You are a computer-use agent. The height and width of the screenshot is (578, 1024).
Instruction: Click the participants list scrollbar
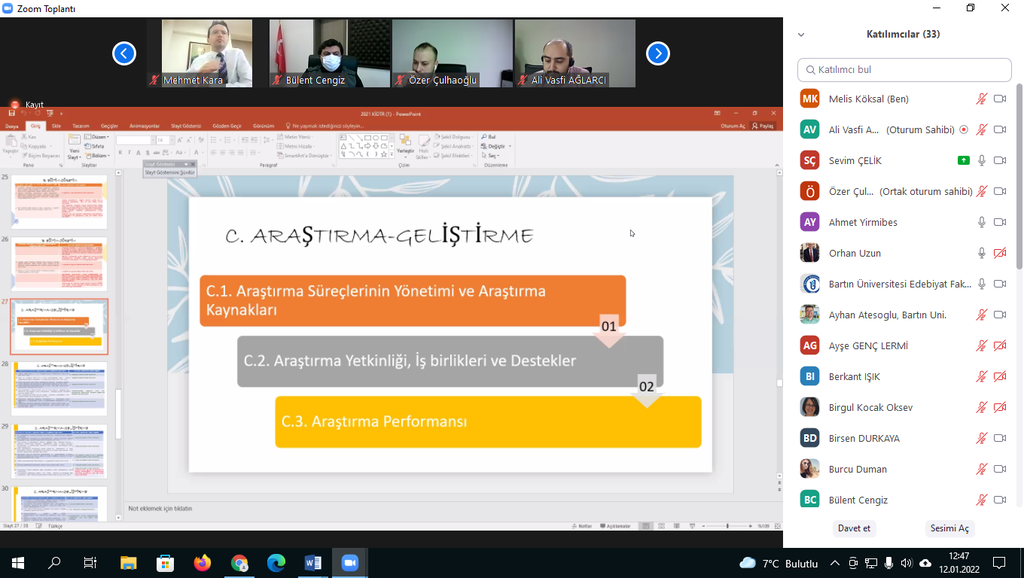pyautogui.click(x=1019, y=180)
